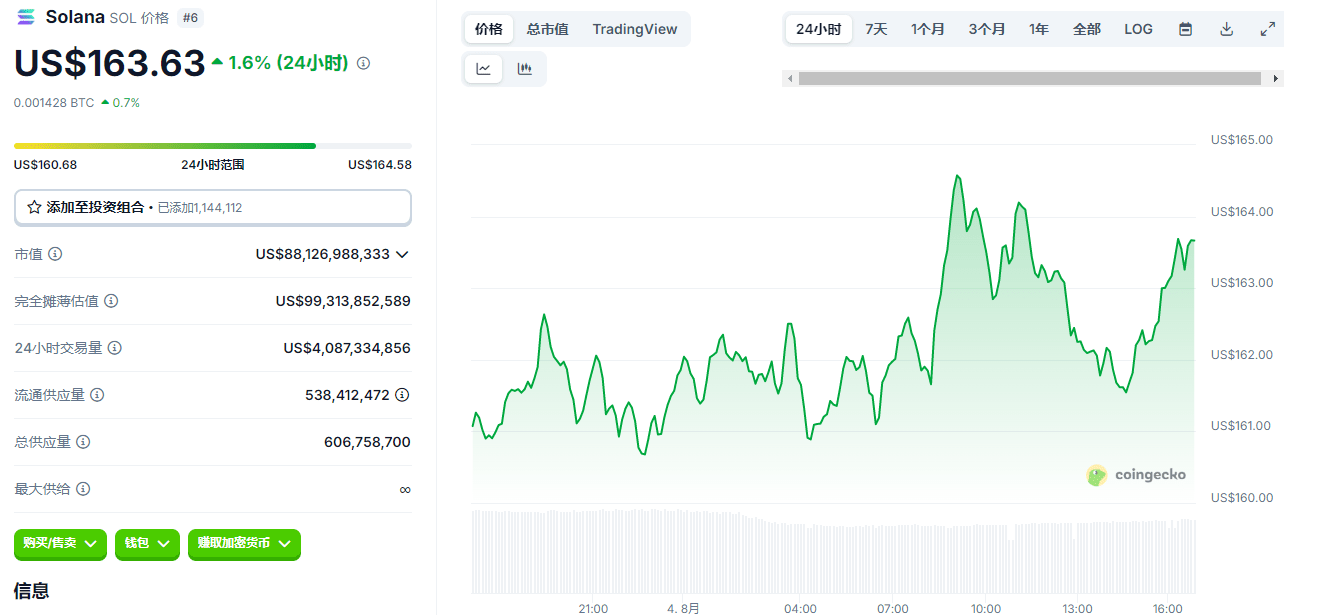Screen dimensions: 1321x615
Task: Click the 606,758,700 total supply value
Action: coord(367,442)
